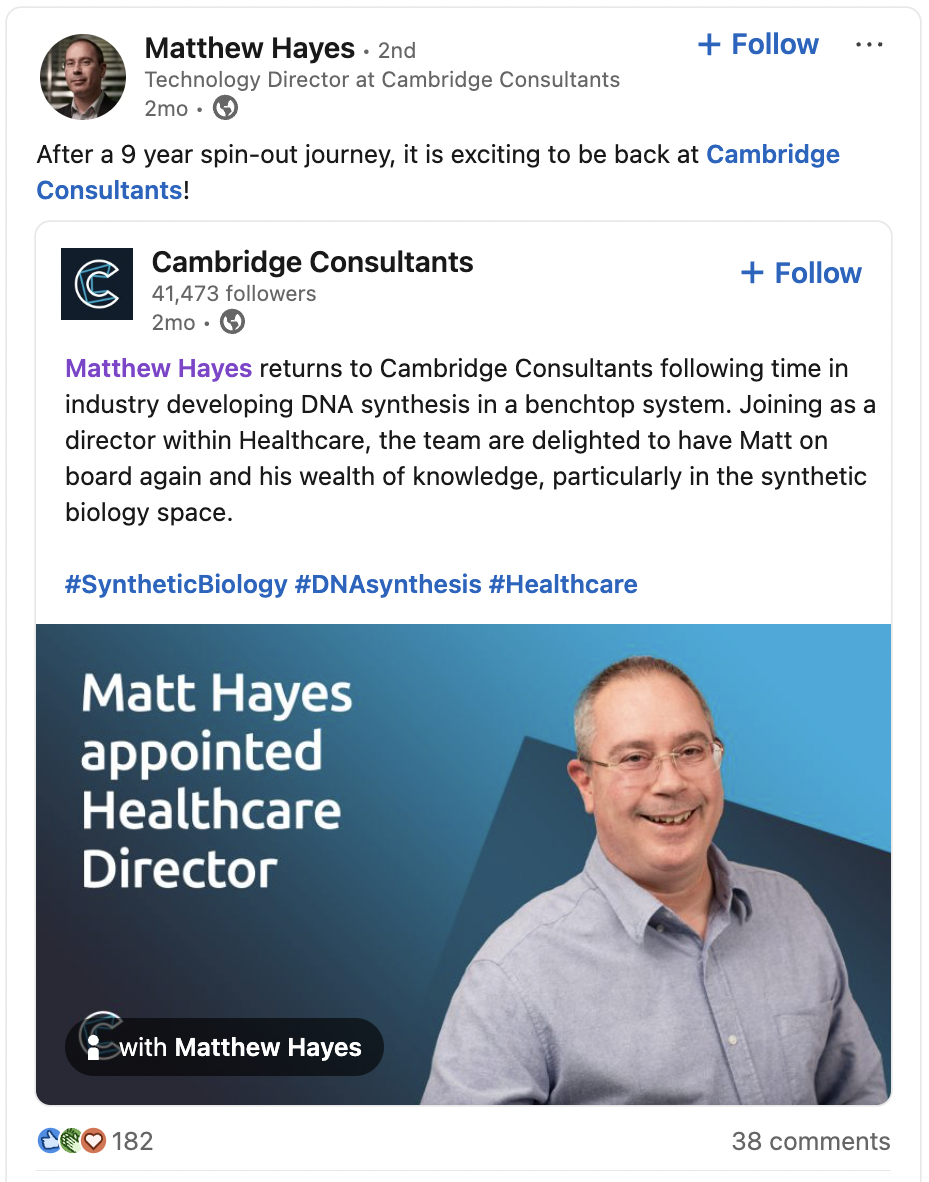Follow Cambridge Consultants page
This screenshot has height=1182, width=929.
pos(801,273)
